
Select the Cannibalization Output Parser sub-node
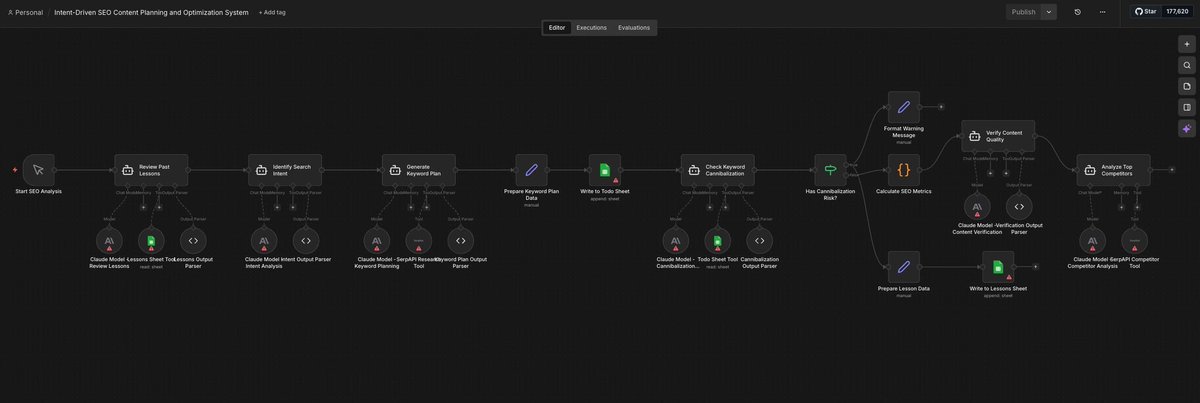pos(760,240)
